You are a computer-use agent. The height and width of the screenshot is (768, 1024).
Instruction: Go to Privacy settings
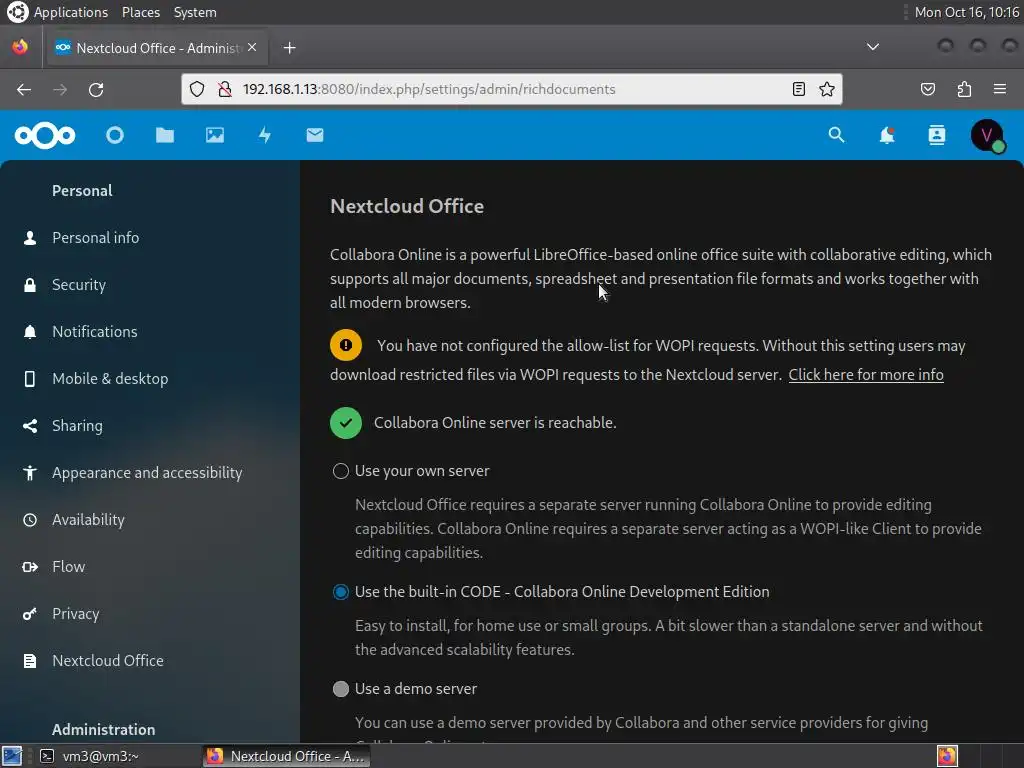pos(76,614)
